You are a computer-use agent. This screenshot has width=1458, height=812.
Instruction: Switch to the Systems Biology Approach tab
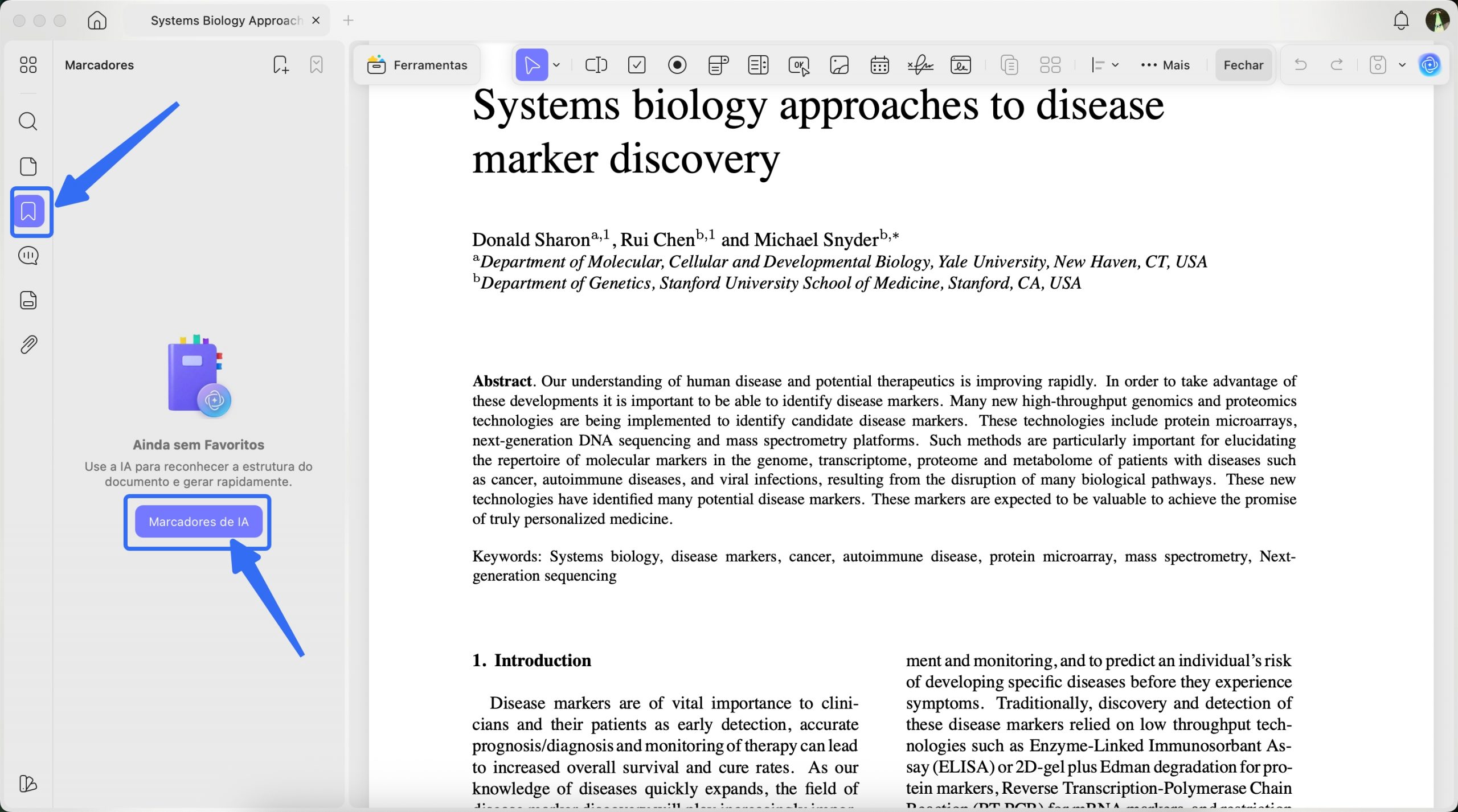(227, 20)
